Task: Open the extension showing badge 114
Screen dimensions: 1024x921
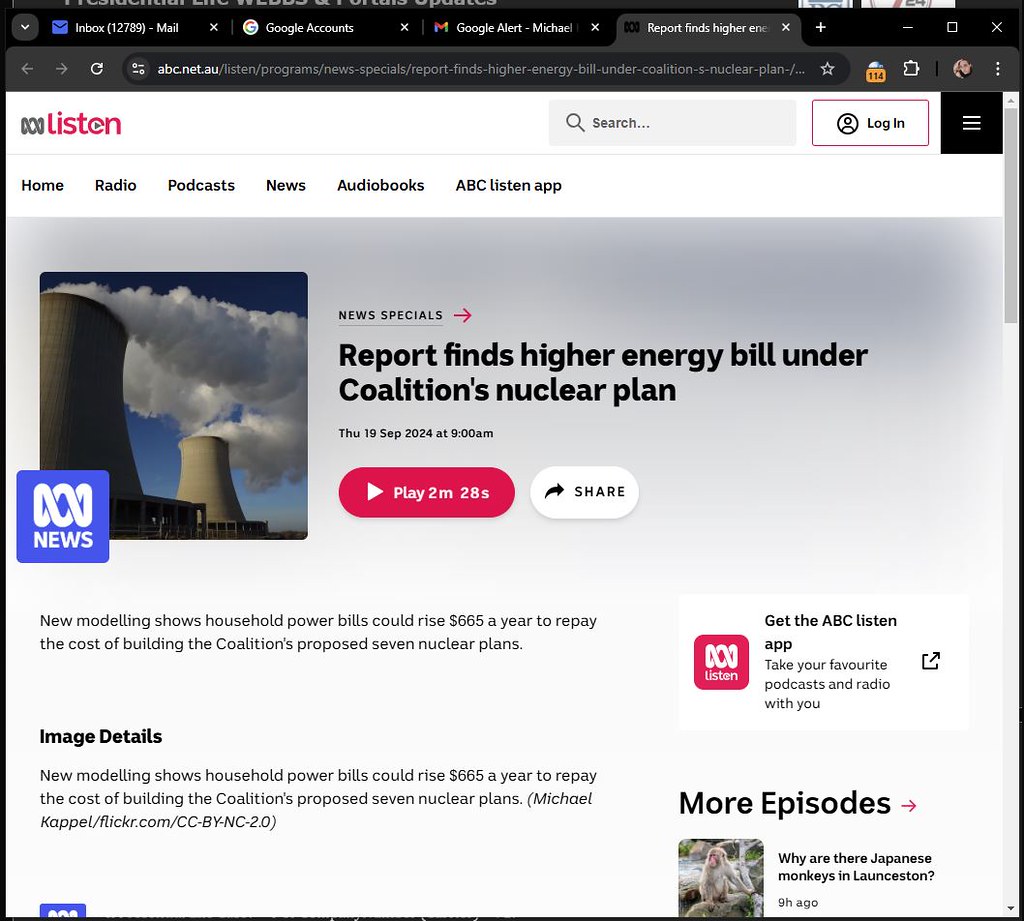Action: click(876, 70)
